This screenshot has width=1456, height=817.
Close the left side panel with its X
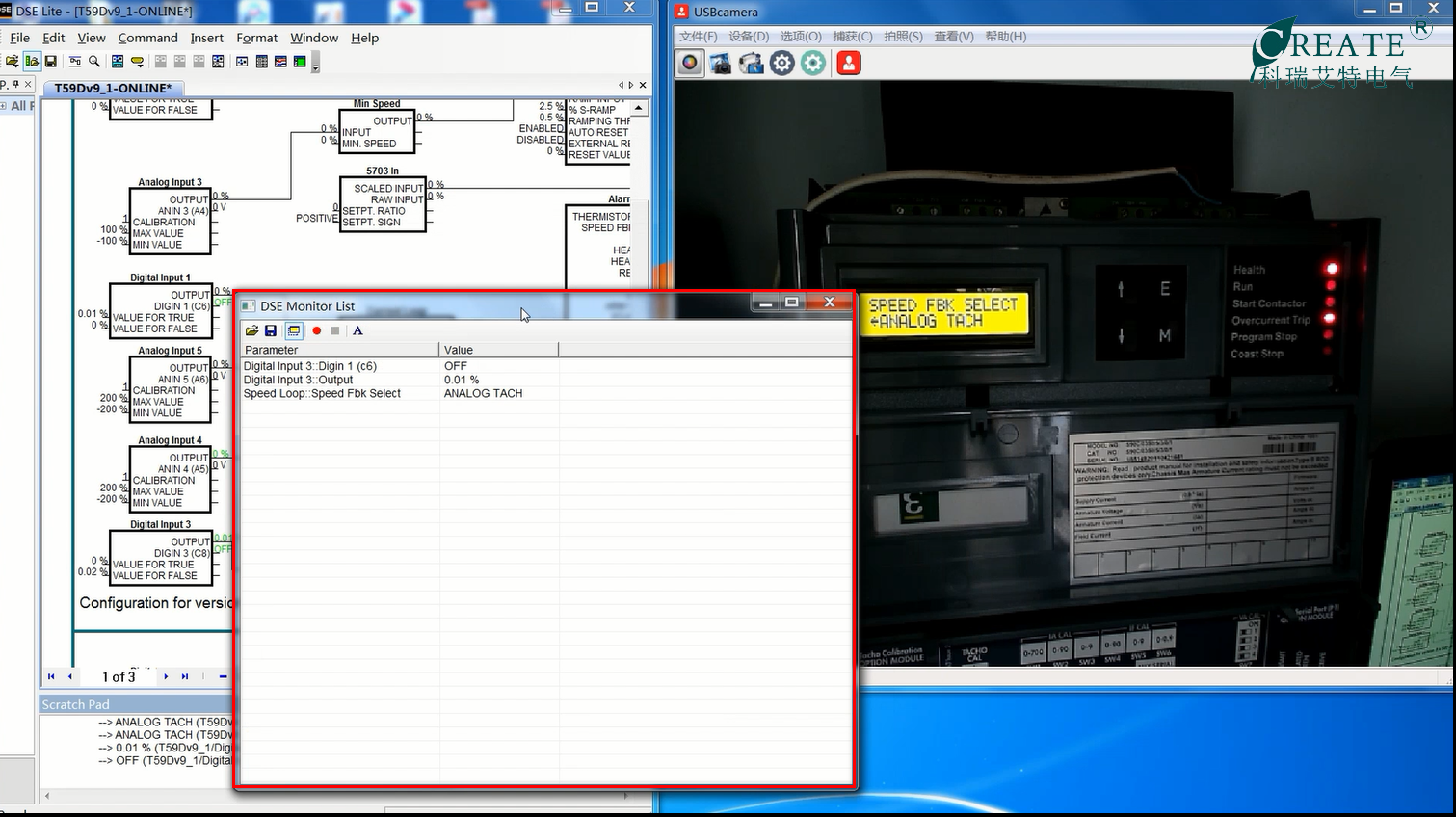click(x=28, y=84)
